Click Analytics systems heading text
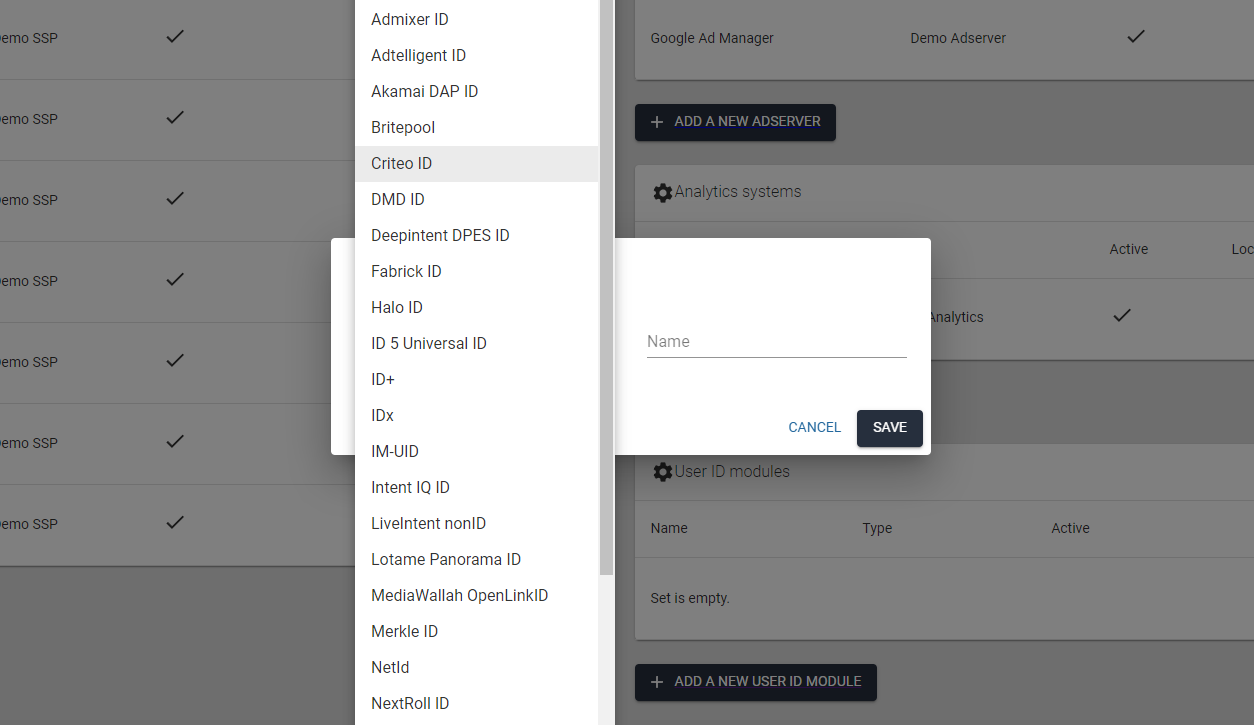Screen dimensions: 1254x725 coord(738,192)
